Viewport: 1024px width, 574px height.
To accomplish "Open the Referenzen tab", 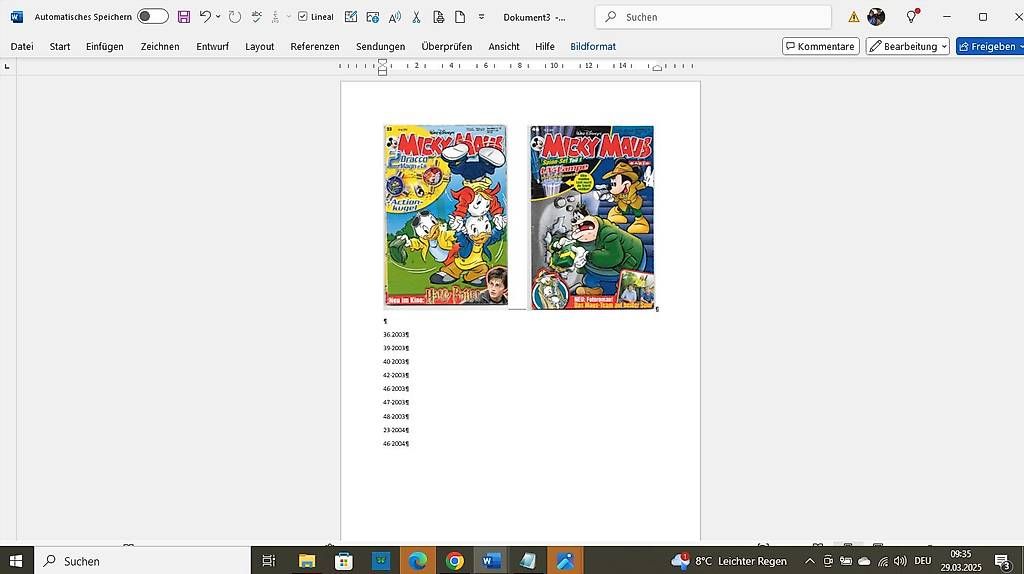I will 315,46.
